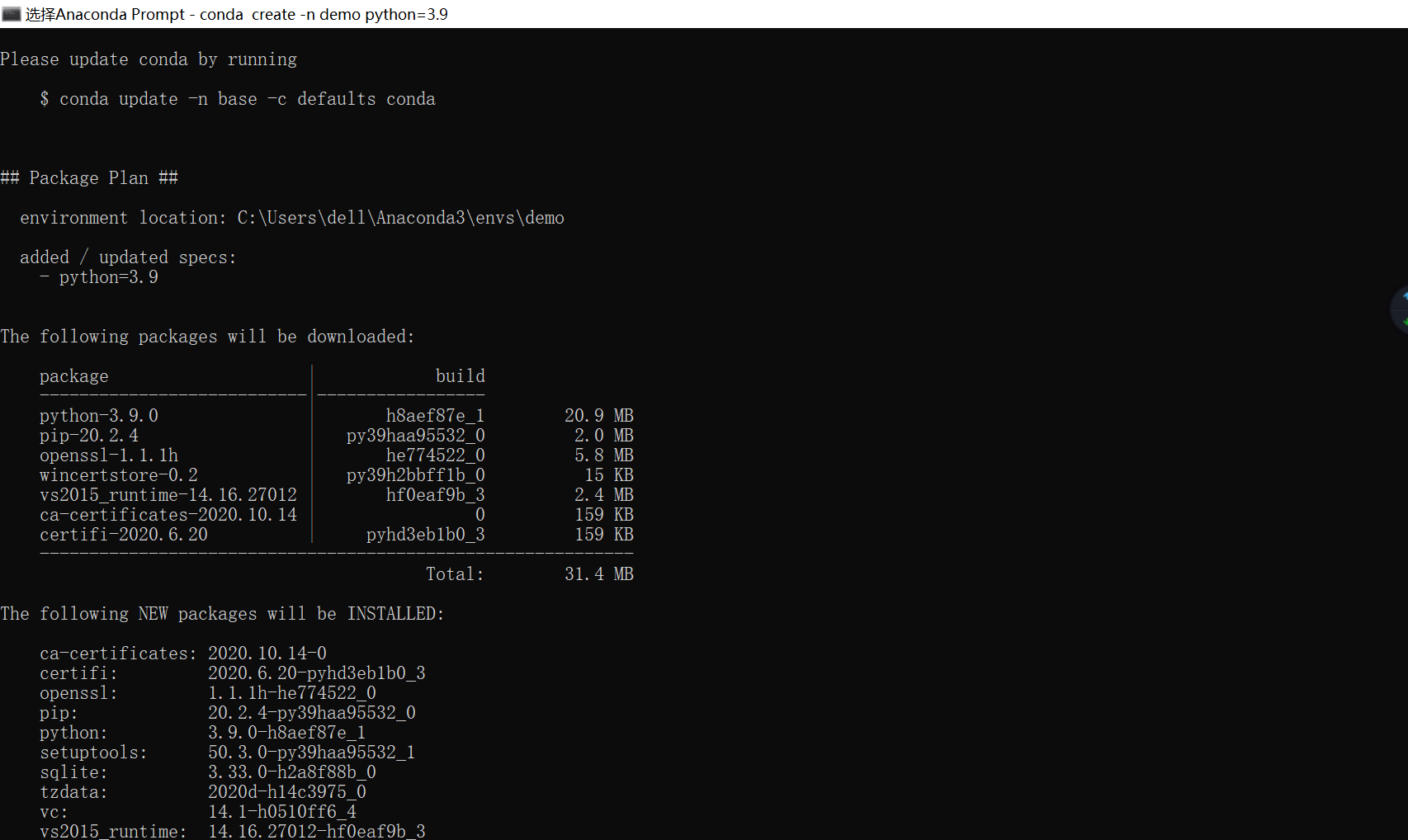This screenshot has width=1408, height=840.
Task: Click build string "py39haa95532_0" in download table
Action: pos(416,436)
